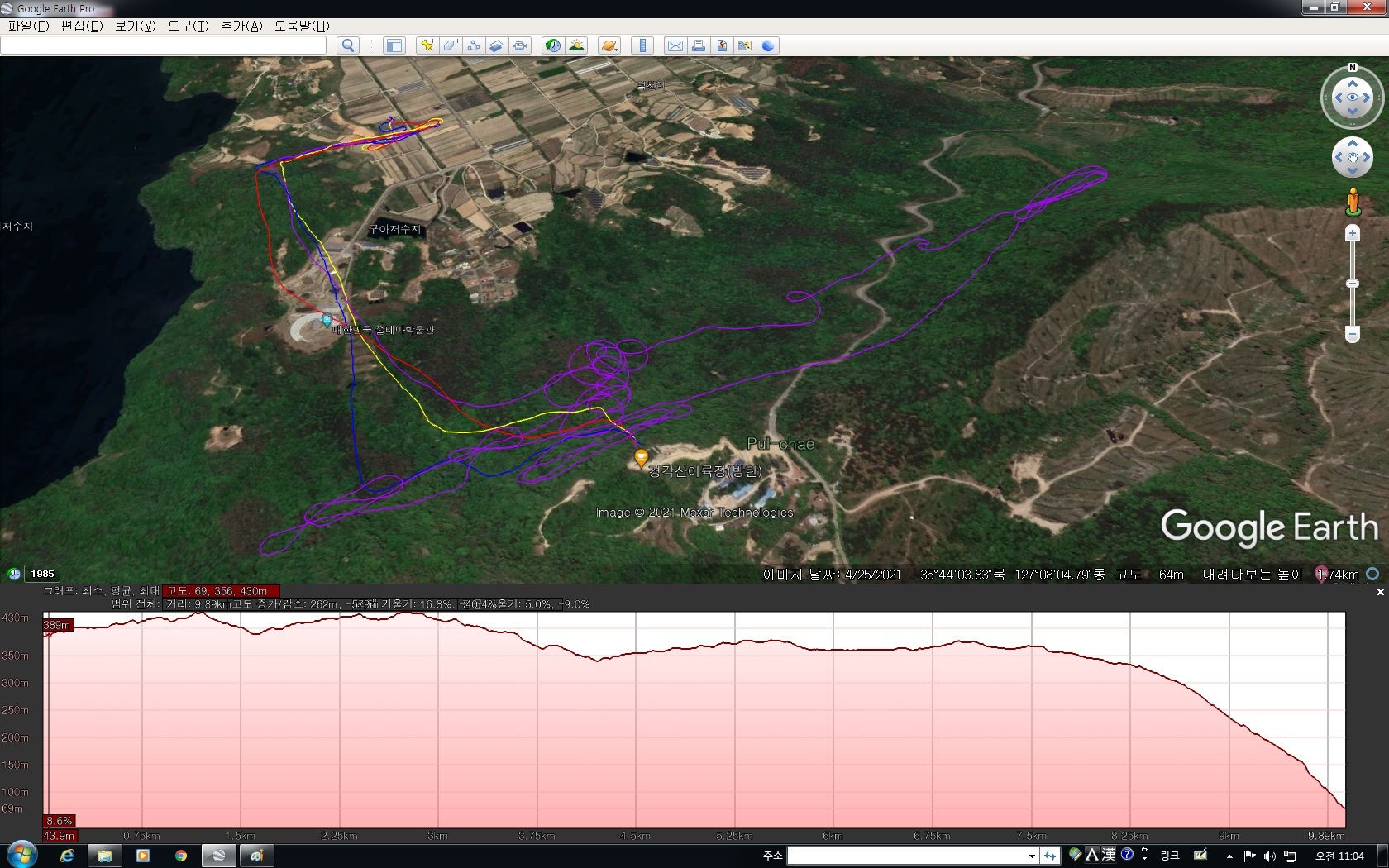The height and width of the screenshot is (868, 1389).
Task: Click the 경각산이륙장 yellow placemark
Action: click(x=641, y=457)
